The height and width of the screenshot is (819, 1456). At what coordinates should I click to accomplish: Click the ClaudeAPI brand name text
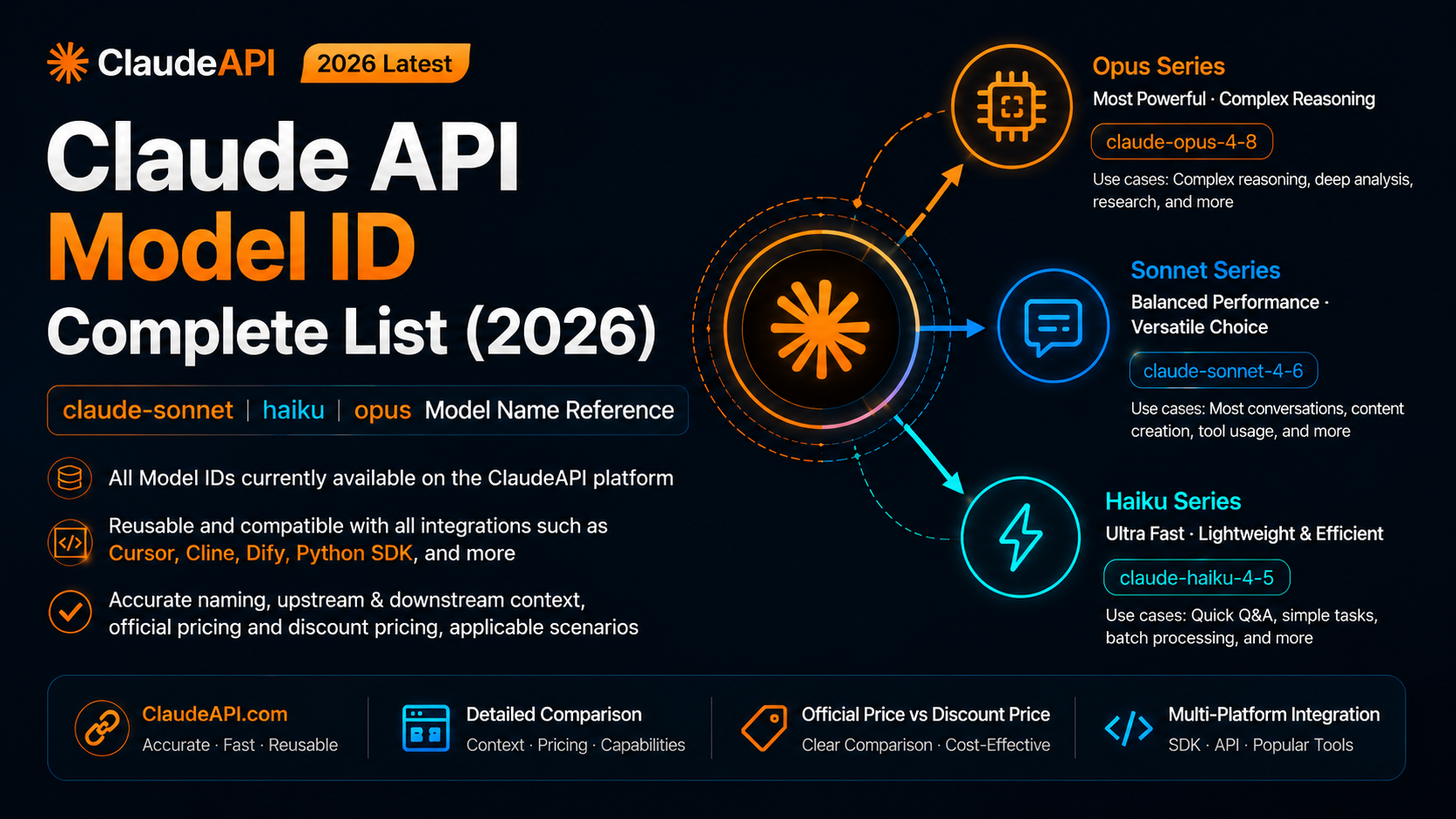[x=186, y=63]
